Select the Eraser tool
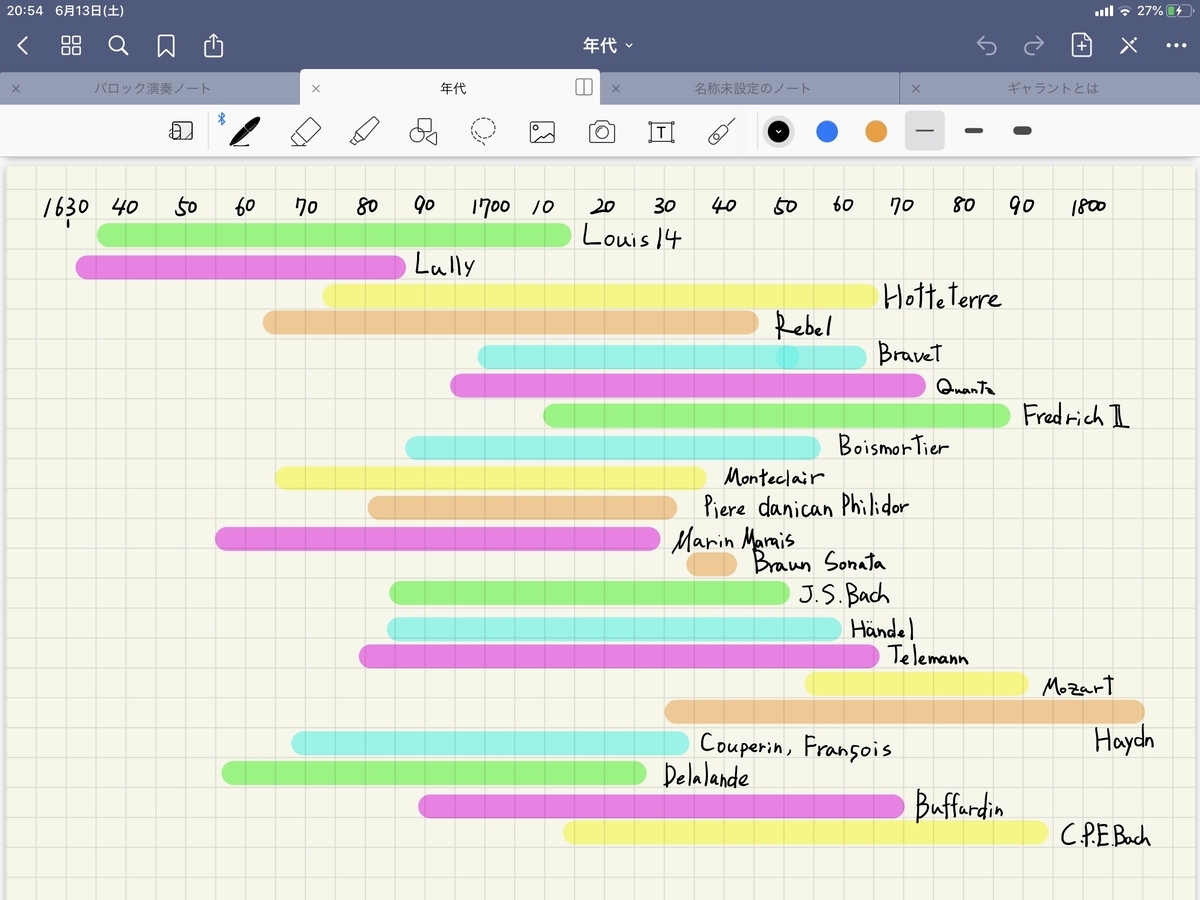Screen dimensions: 1200x900 [305, 131]
